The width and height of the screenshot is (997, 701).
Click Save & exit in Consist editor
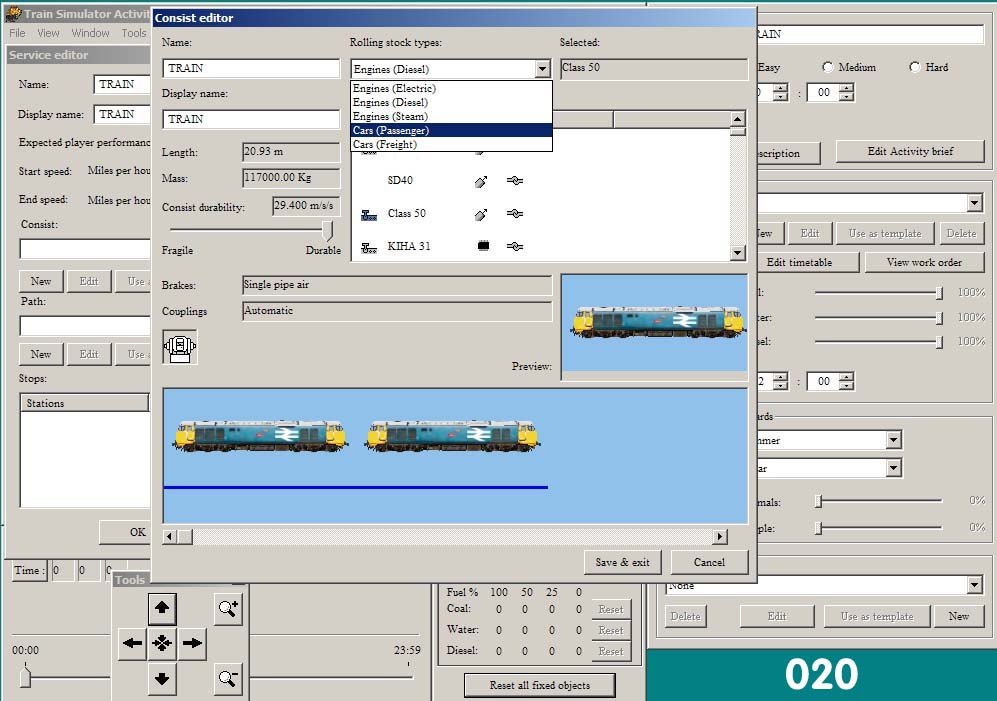(x=622, y=562)
